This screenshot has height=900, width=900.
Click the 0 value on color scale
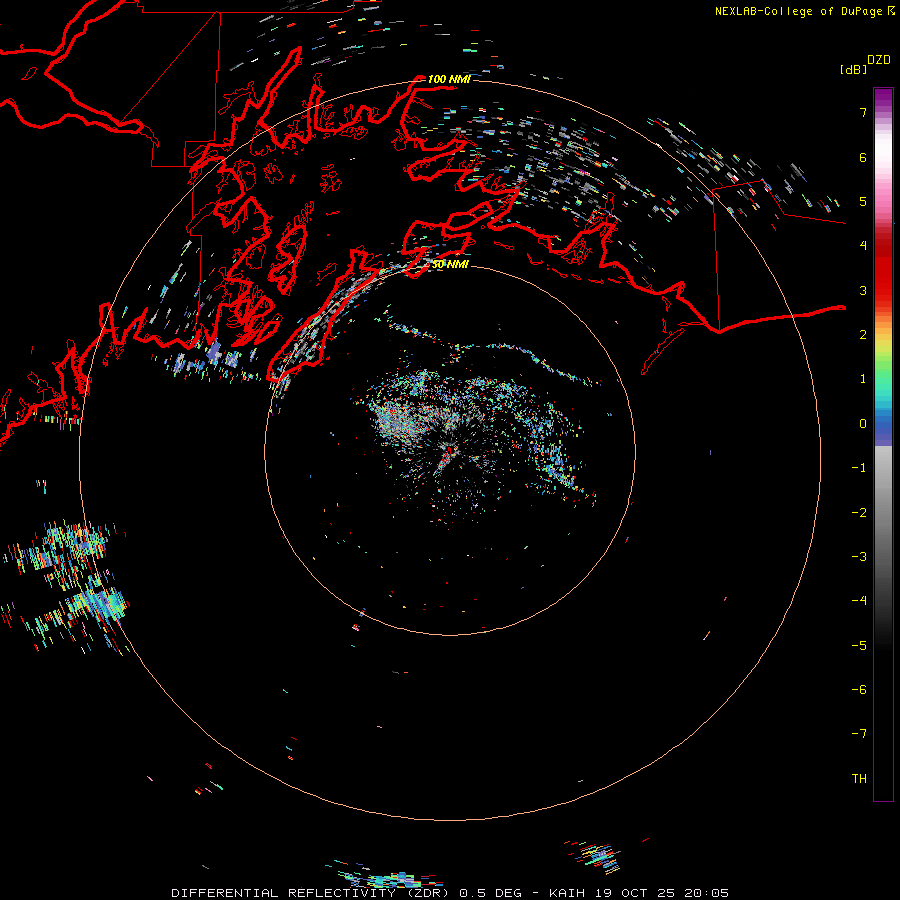coord(863,424)
